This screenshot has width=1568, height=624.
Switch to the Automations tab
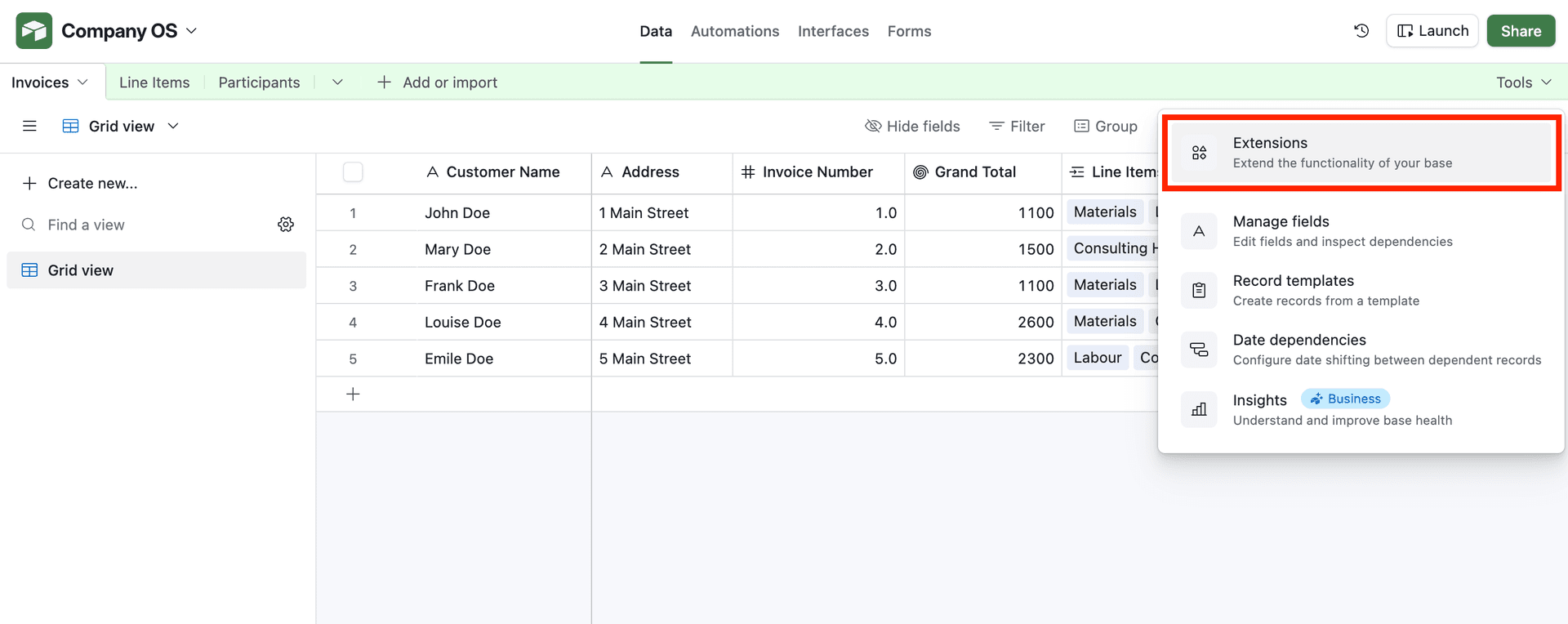[x=735, y=31]
